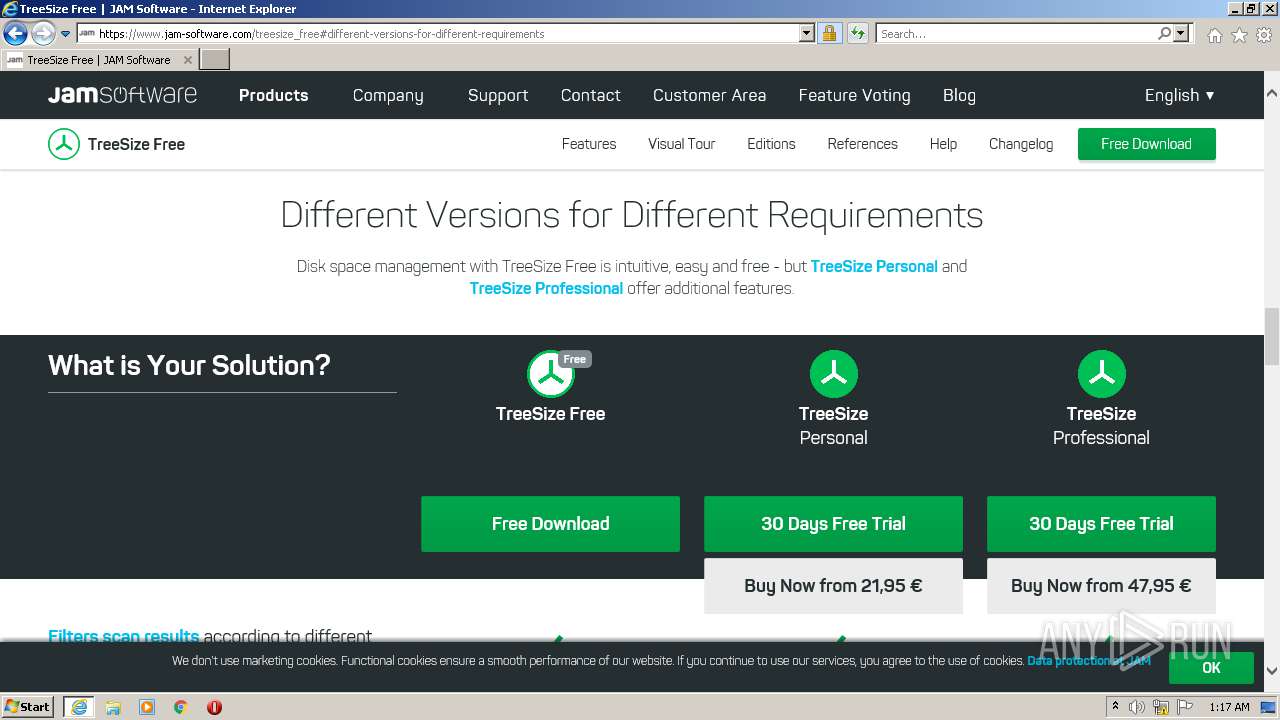Click the taskbar clock 1:17 AM

(x=1229, y=707)
